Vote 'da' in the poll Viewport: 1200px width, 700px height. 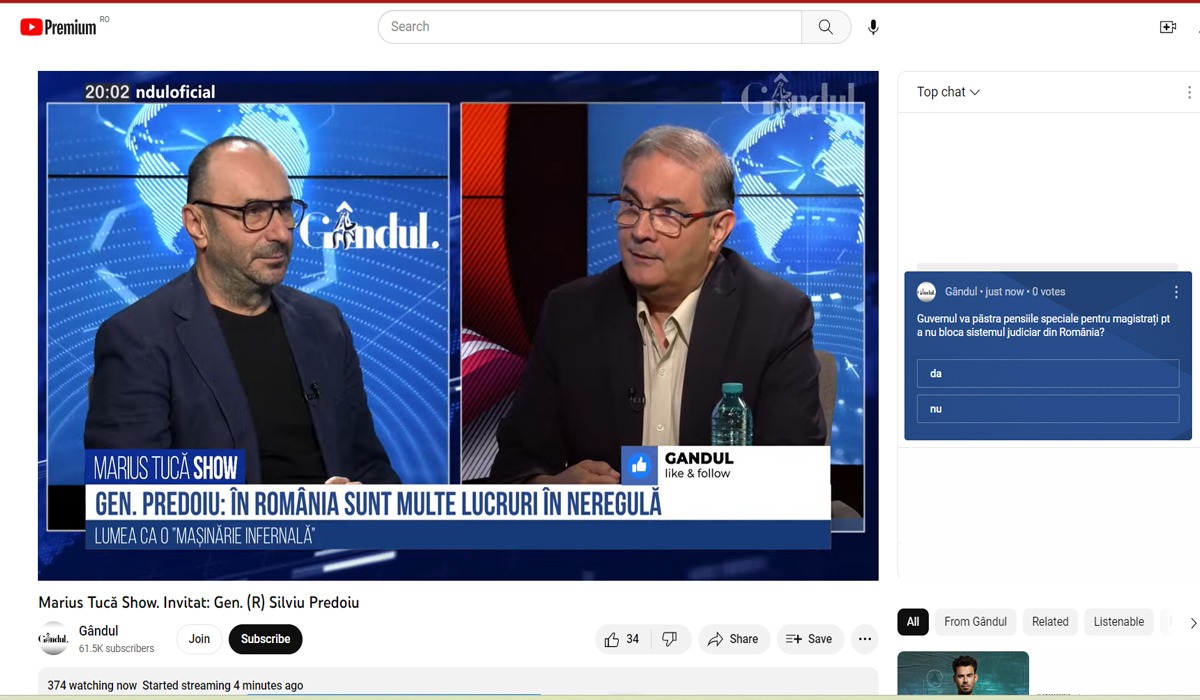[1048, 373]
